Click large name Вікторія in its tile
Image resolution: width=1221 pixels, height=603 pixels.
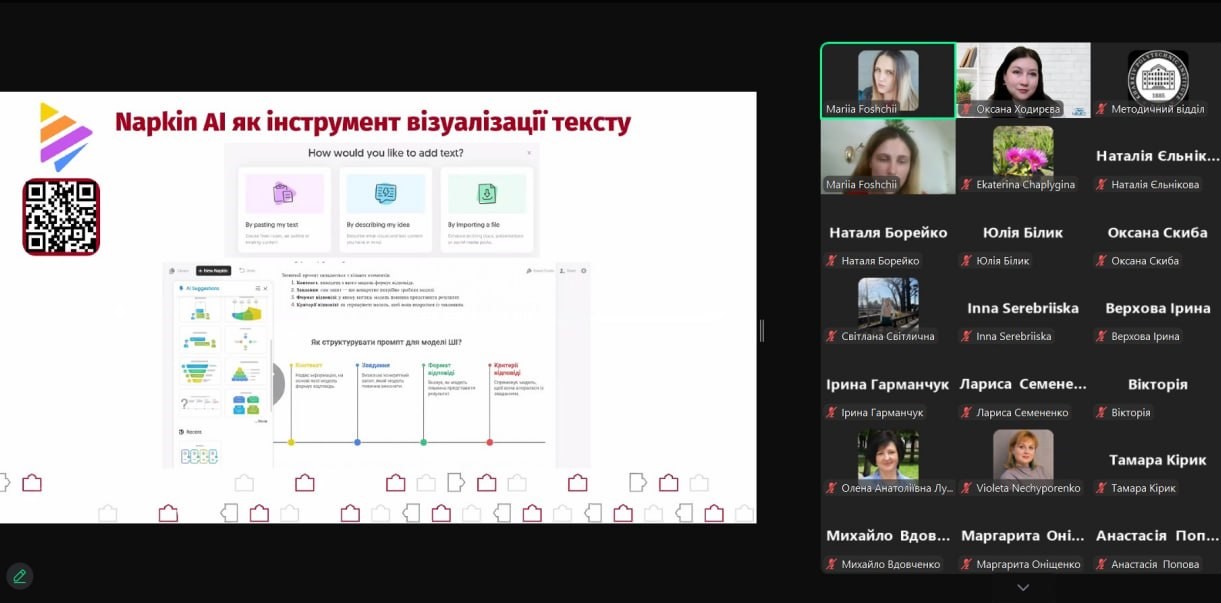(x=1158, y=384)
